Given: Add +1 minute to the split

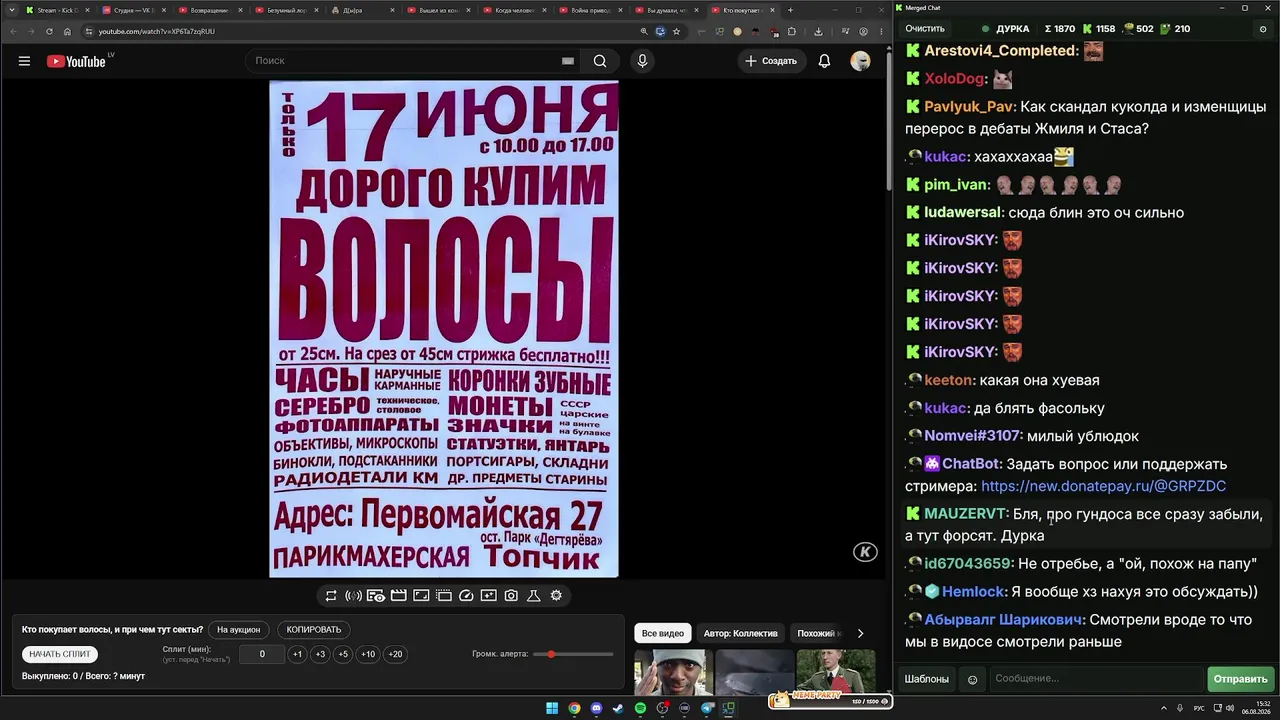Looking at the screenshot, I should pyautogui.click(x=297, y=654).
